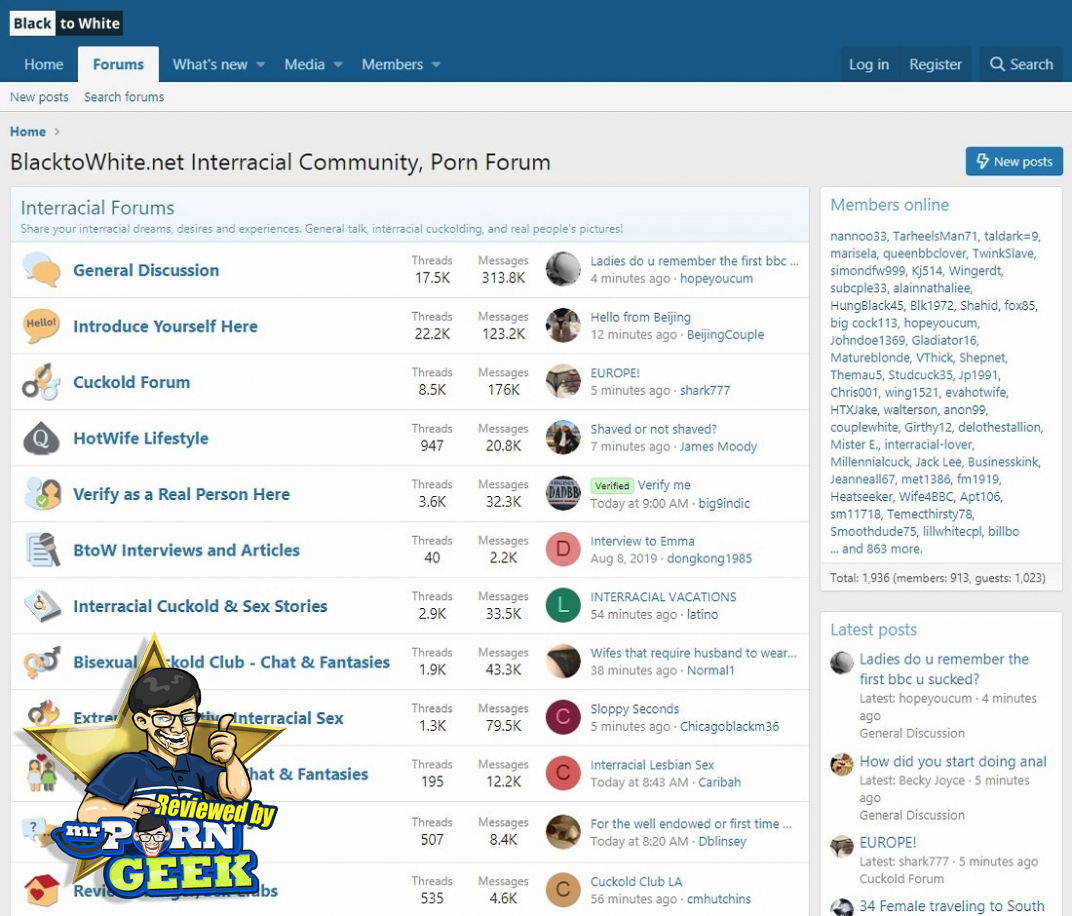Screen dimensions: 1072x916
Task: Open the Media menu item
Action: pyautogui.click(x=304, y=64)
